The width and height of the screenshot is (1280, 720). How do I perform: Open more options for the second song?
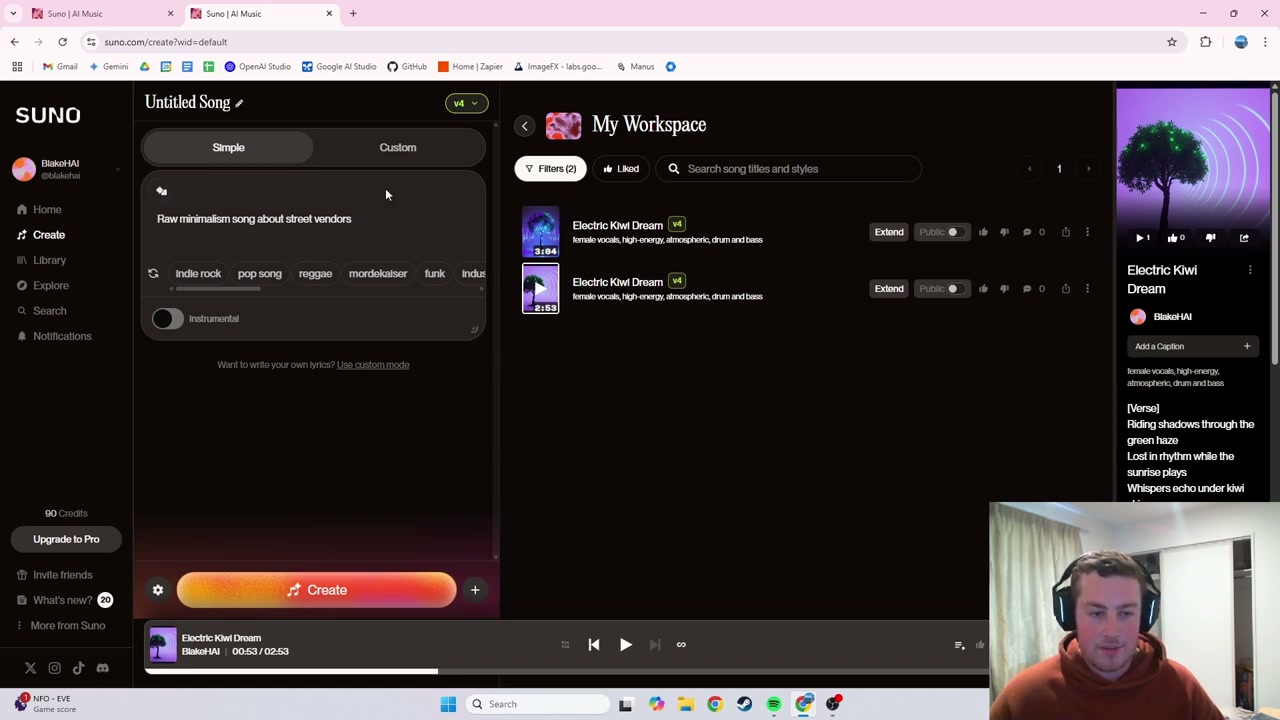click(x=1088, y=289)
